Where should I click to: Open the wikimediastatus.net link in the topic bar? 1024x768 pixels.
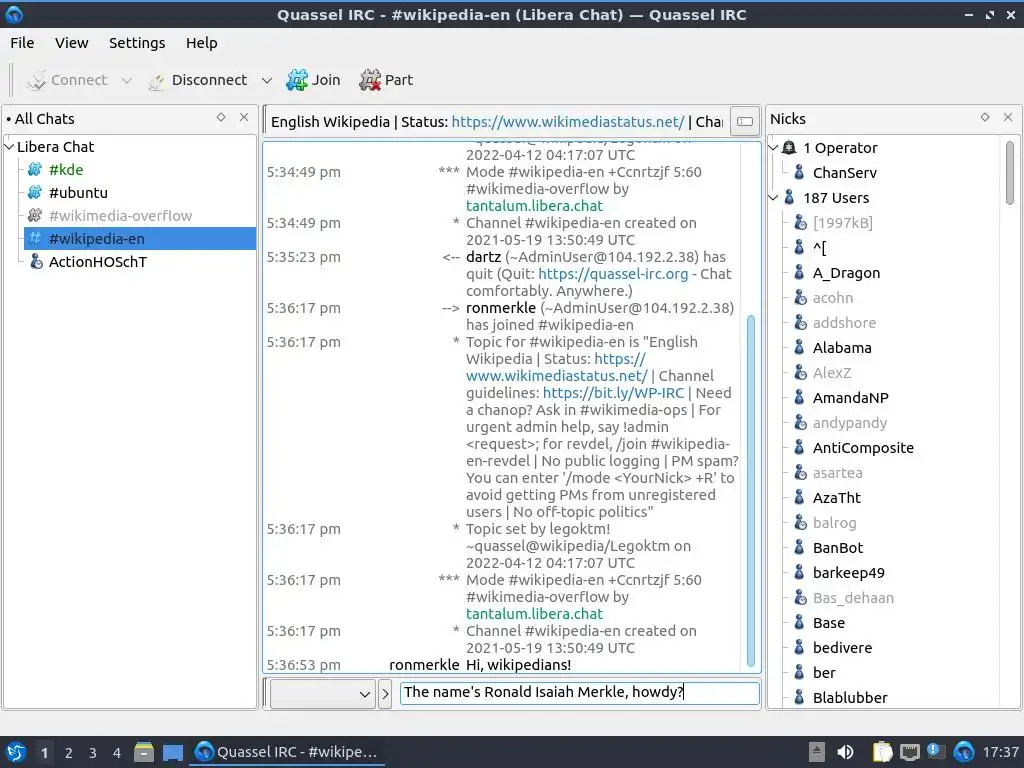568,122
